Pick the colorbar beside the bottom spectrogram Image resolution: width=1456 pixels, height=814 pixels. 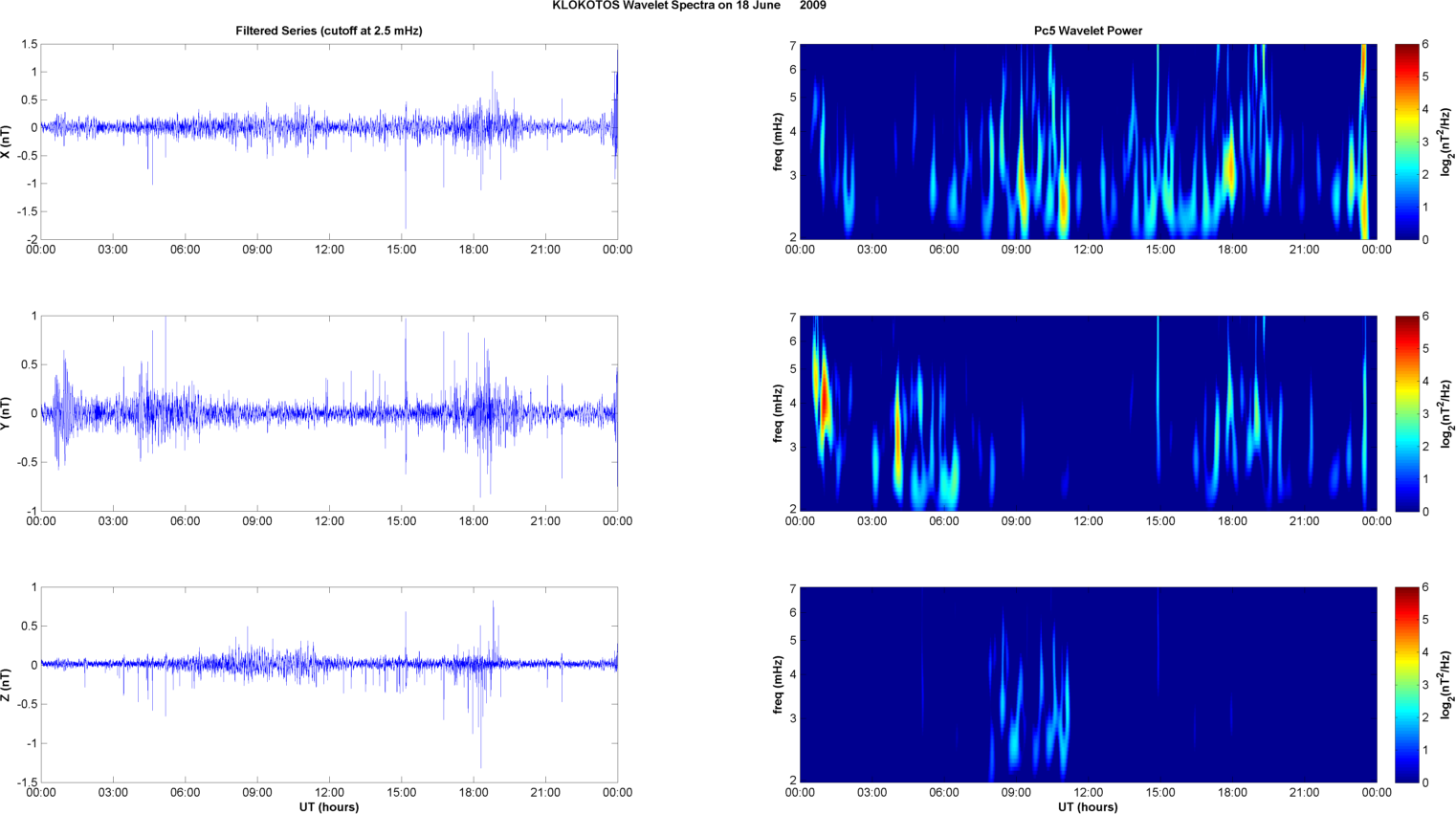click(x=1407, y=685)
